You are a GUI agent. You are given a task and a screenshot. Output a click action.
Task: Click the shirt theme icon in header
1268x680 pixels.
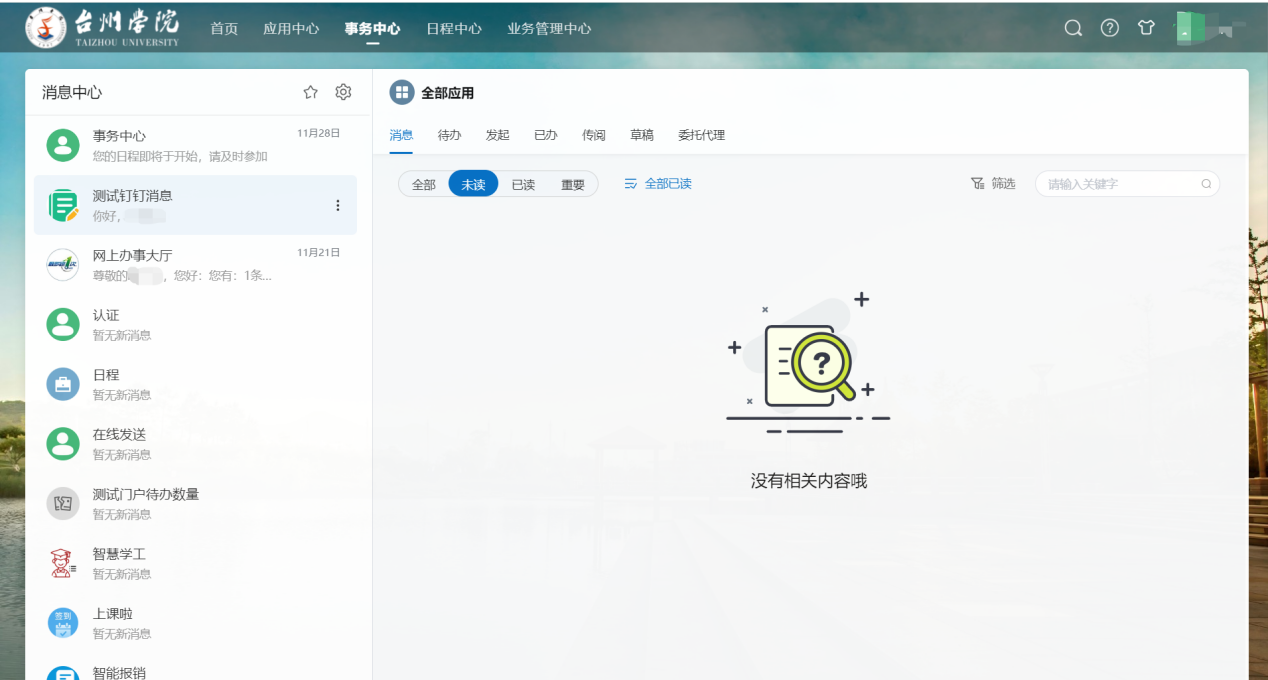tap(1146, 28)
